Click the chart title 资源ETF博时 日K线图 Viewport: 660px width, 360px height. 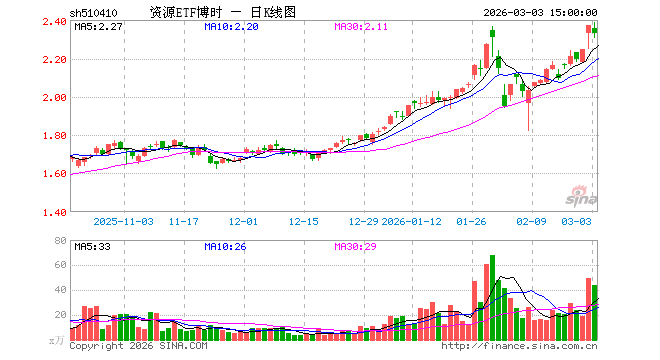pos(223,13)
